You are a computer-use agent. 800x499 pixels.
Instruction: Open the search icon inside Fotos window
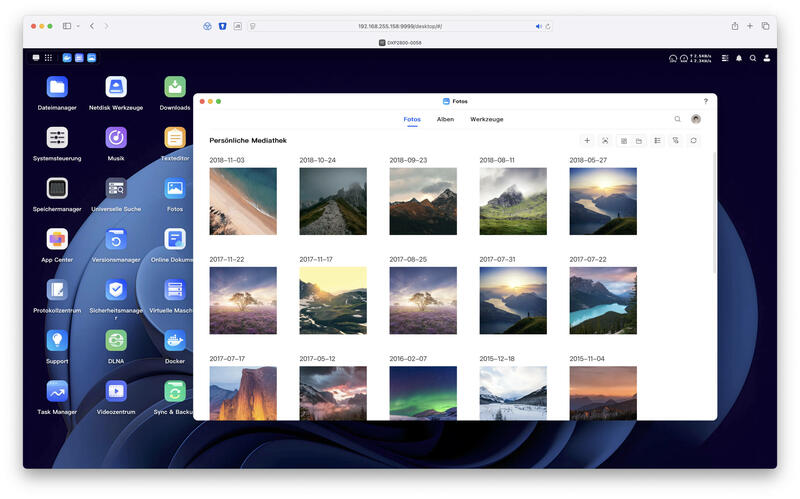(678, 119)
